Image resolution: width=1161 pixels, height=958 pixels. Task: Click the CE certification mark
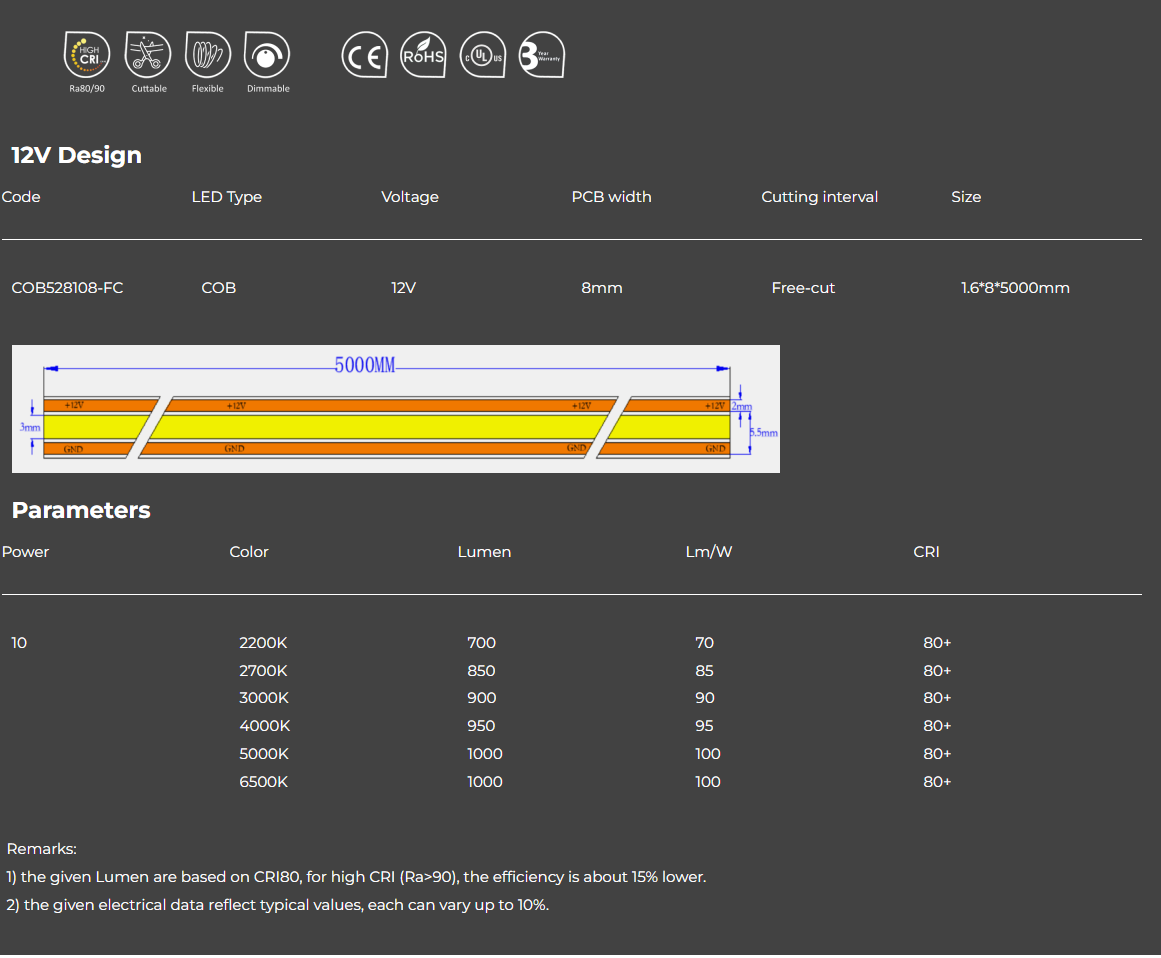(364, 55)
